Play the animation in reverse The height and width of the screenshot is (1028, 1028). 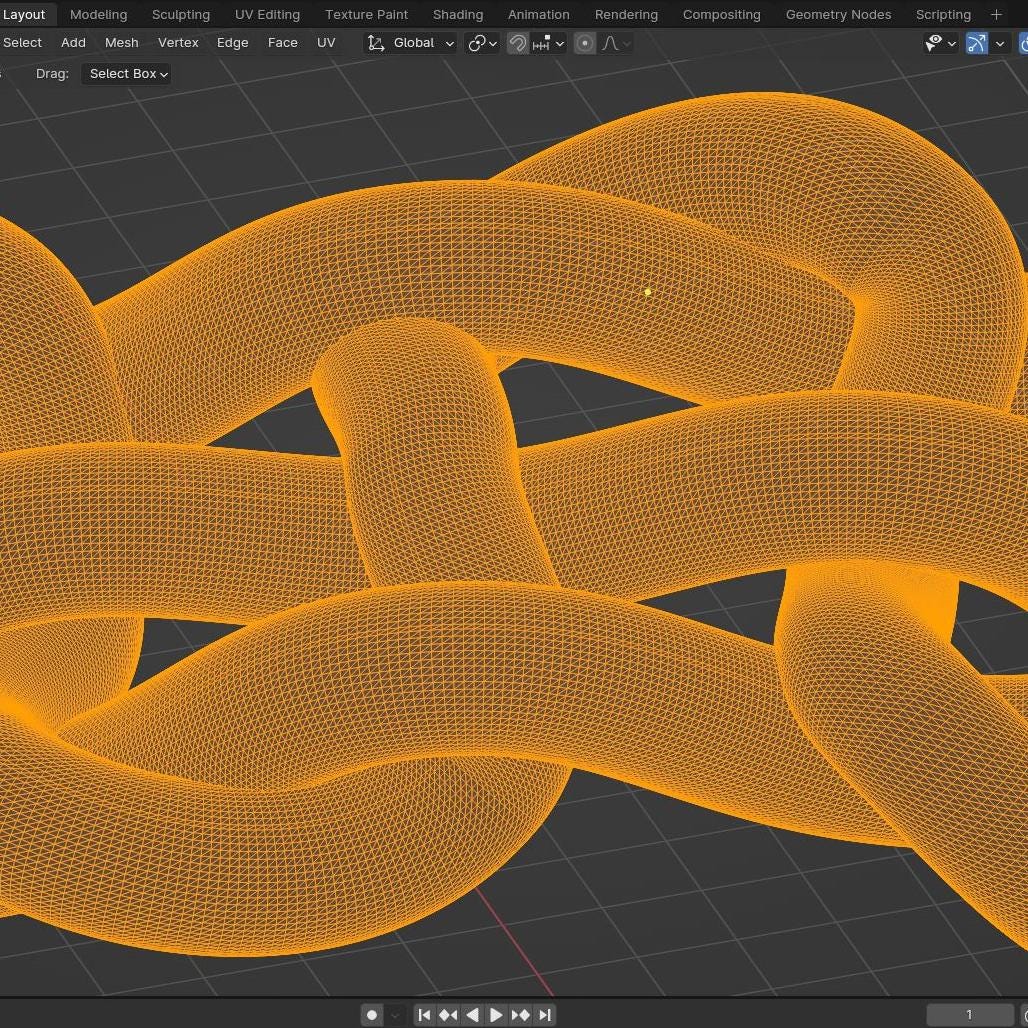click(472, 1015)
